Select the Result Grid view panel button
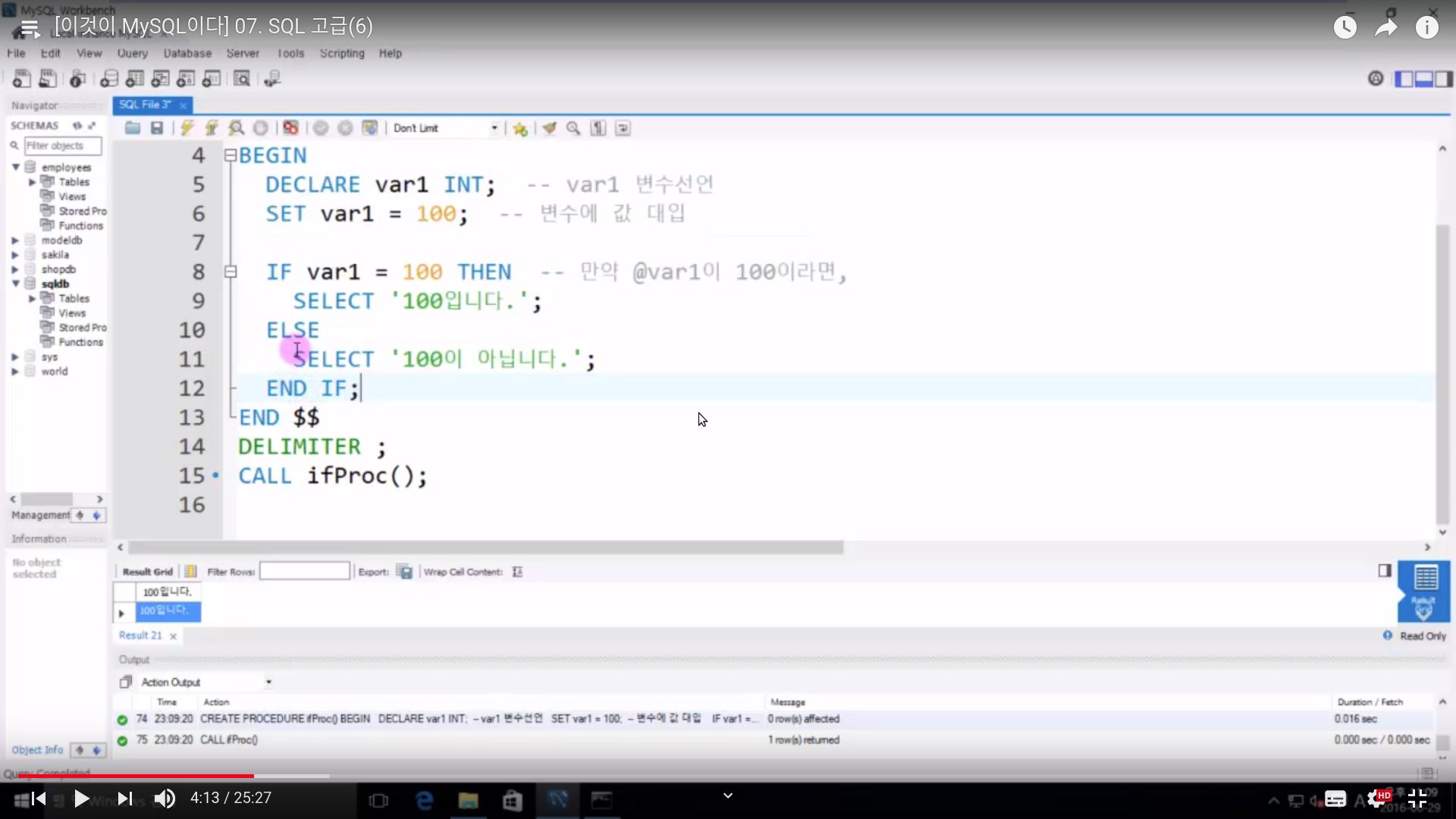Screen dimensions: 1456x819 point(1424,591)
